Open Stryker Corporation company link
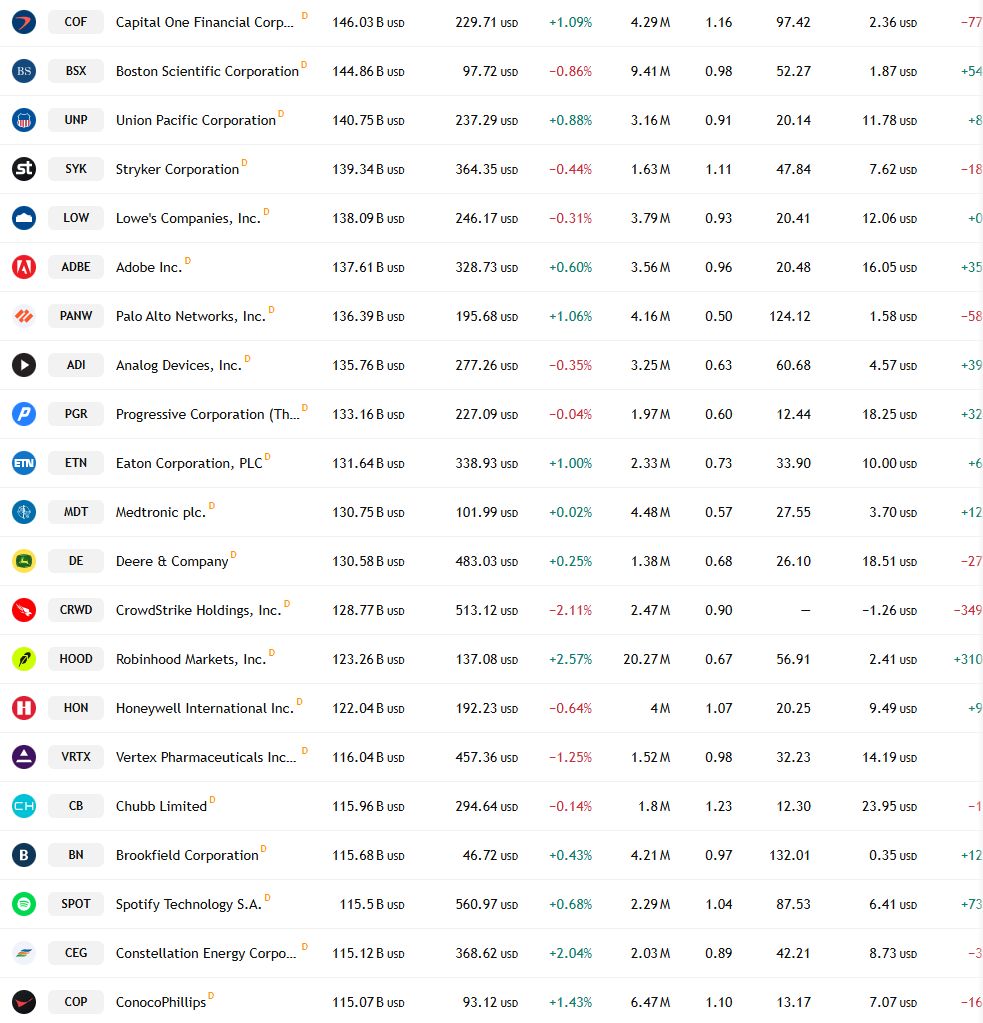This screenshot has width=983, height=1023. (x=177, y=169)
